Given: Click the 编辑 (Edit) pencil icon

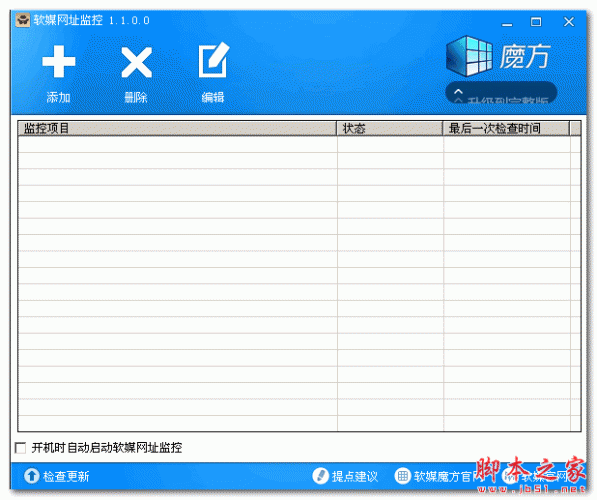Looking at the screenshot, I should (x=214, y=60).
